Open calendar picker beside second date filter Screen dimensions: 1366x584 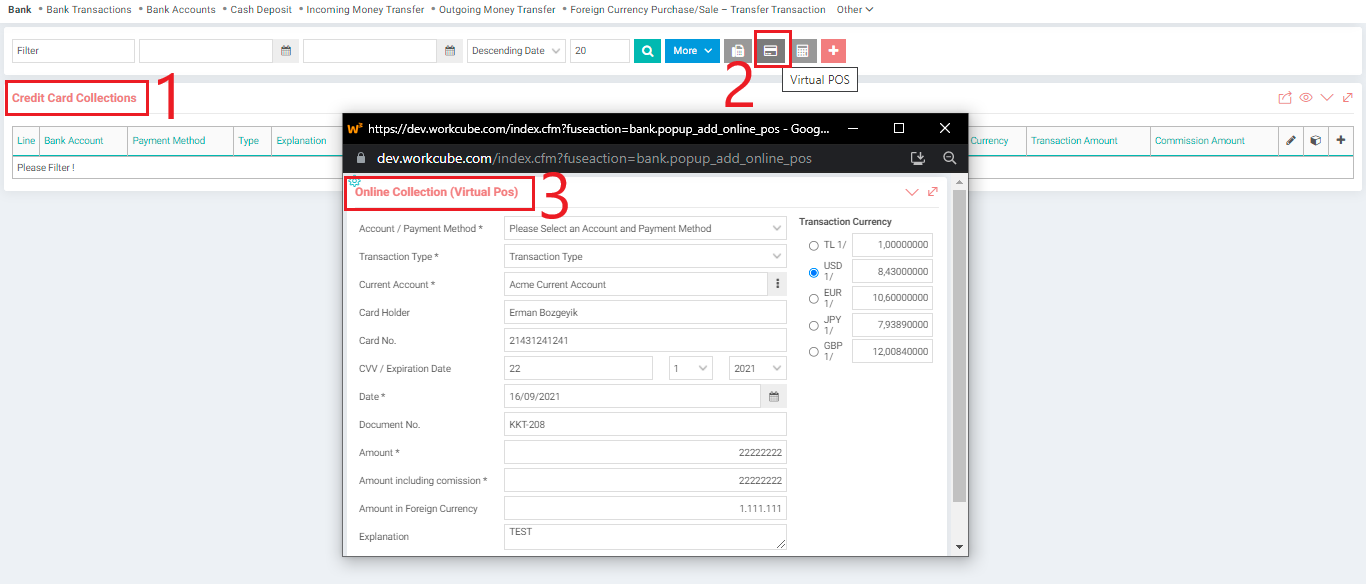(450, 51)
